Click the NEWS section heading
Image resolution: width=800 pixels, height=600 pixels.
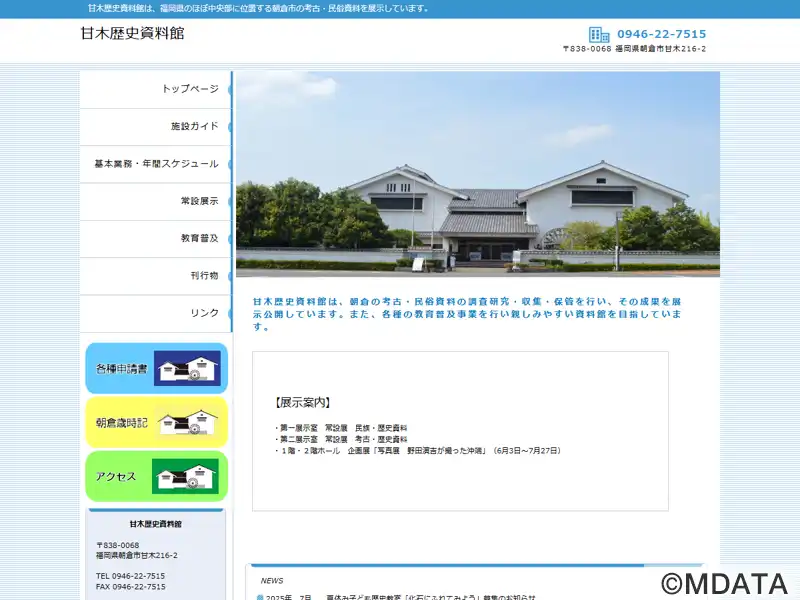[x=272, y=581]
